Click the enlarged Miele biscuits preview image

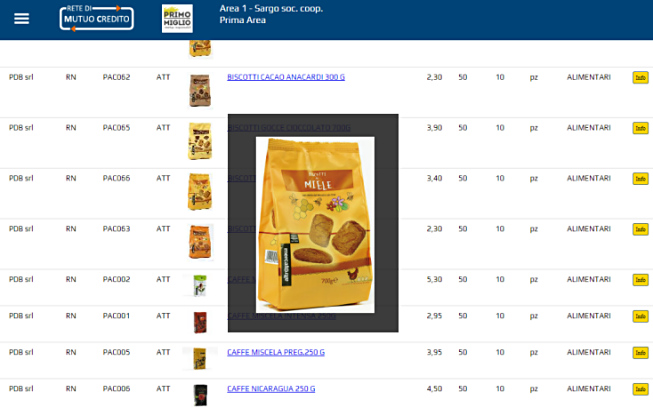[315, 225]
